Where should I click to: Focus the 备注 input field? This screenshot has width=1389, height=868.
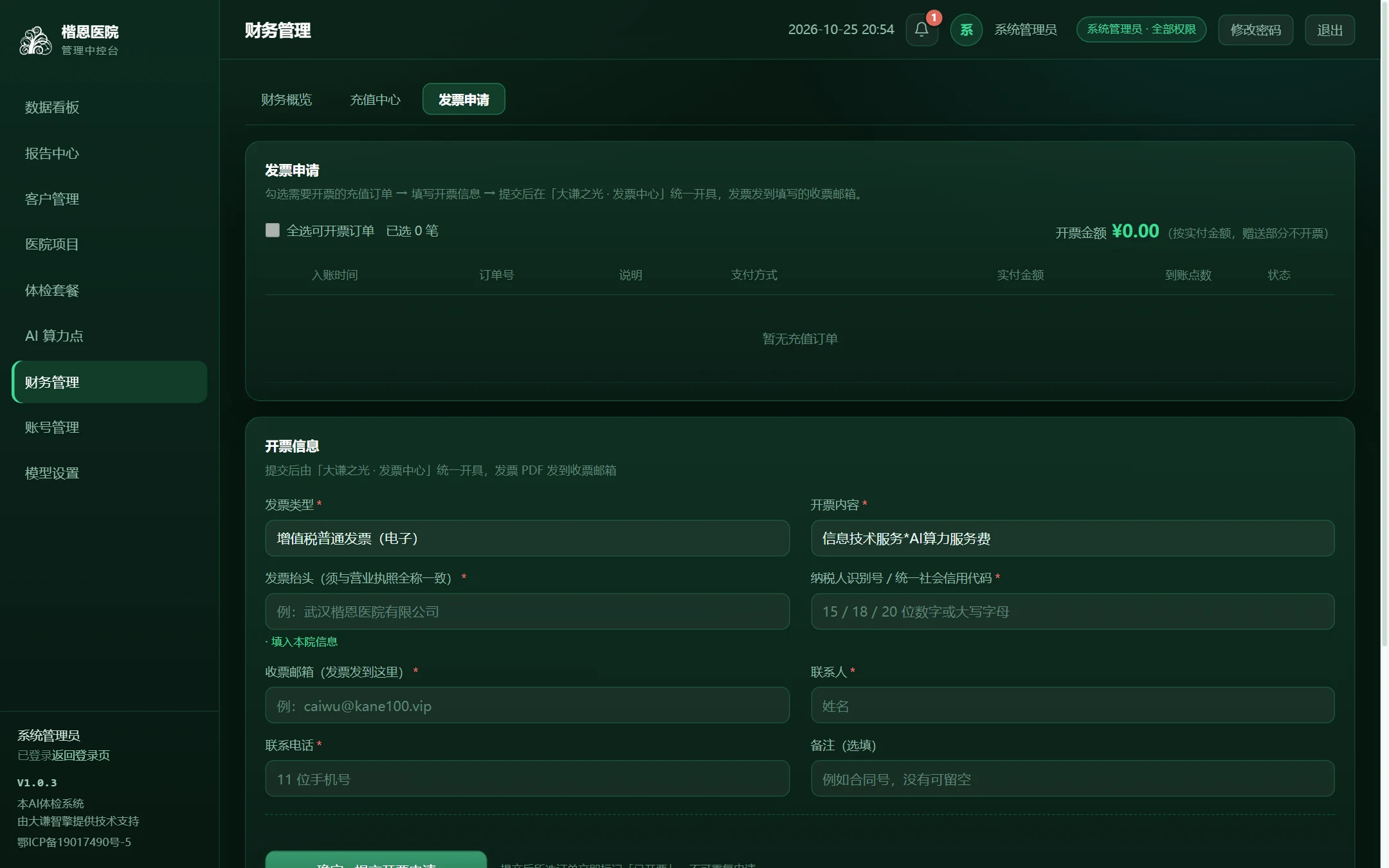point(1073,779)
